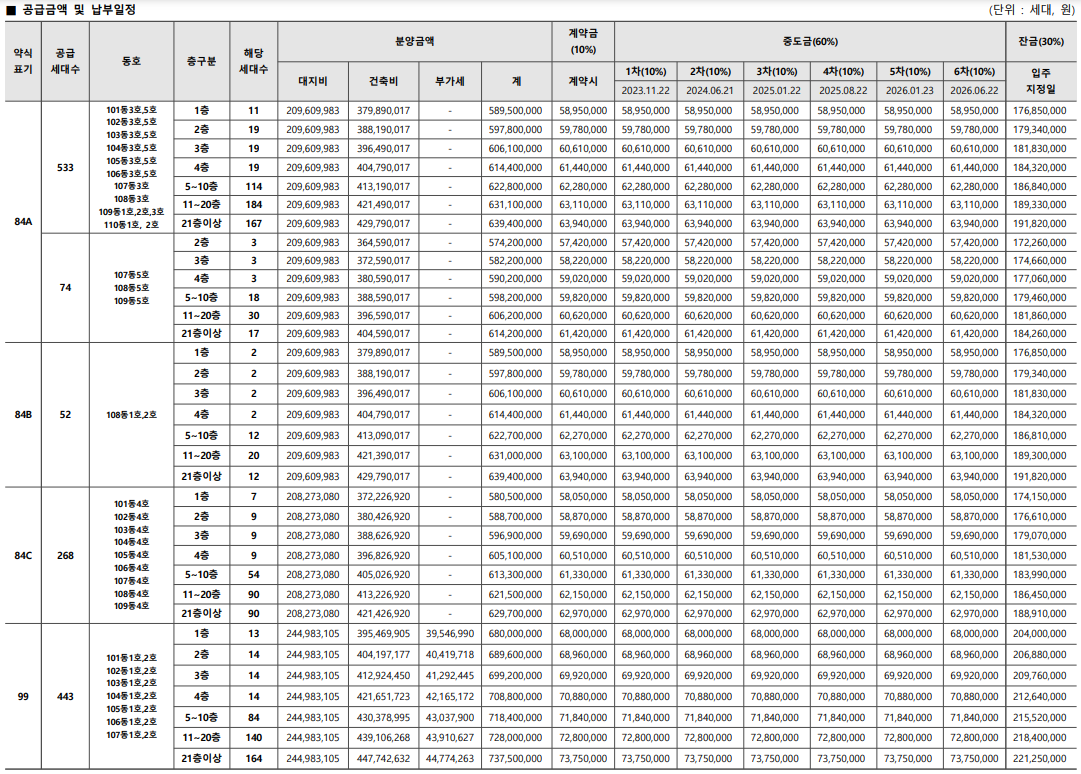1081x774 pixels.
Task: Click balance amount 186,810,000
Action: [1040, 436]
